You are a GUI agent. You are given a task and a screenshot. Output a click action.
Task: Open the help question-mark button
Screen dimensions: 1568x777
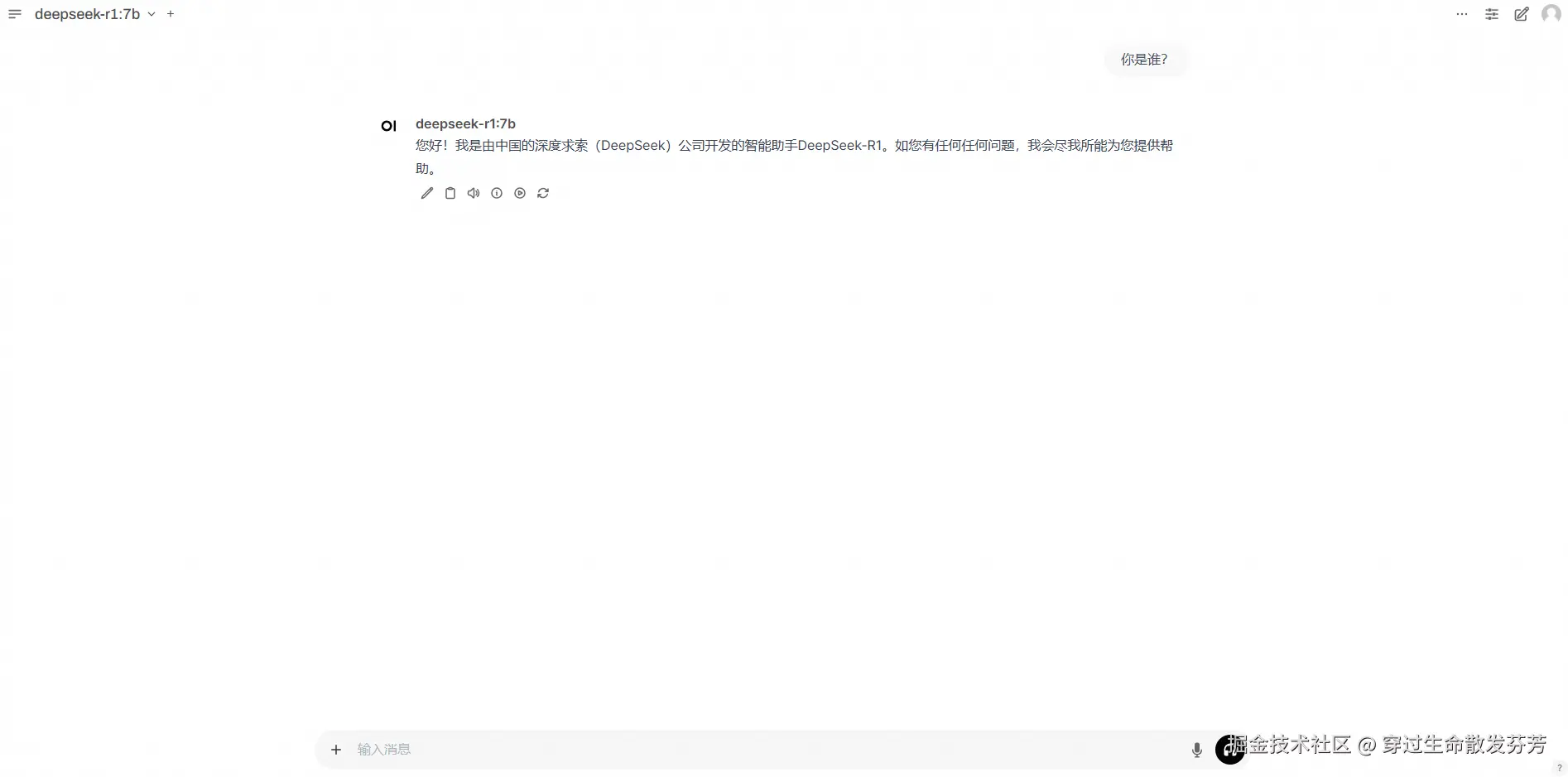[x=1560, y=768]
